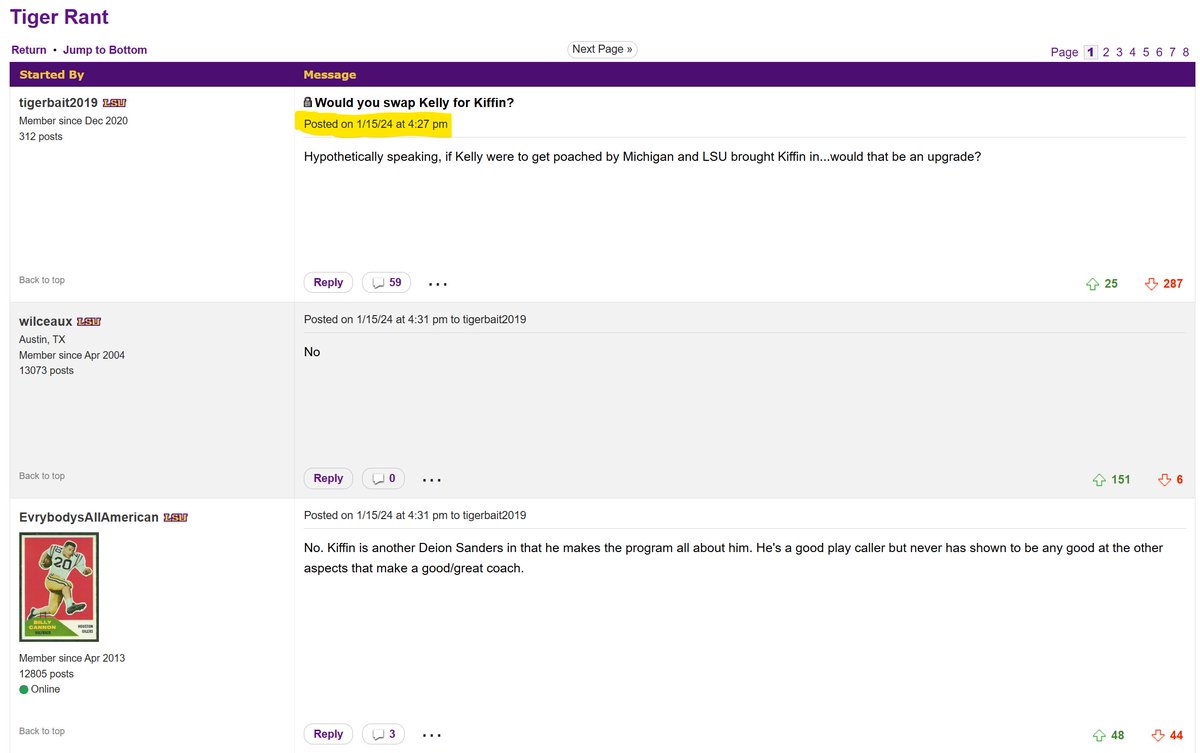This screenshot has height=753, width=1200.
Task: Click wilceaux's "Posted on 1/15/24 at 4:31 pm" line
Action: pyautogui.click(x=415, y=320)
